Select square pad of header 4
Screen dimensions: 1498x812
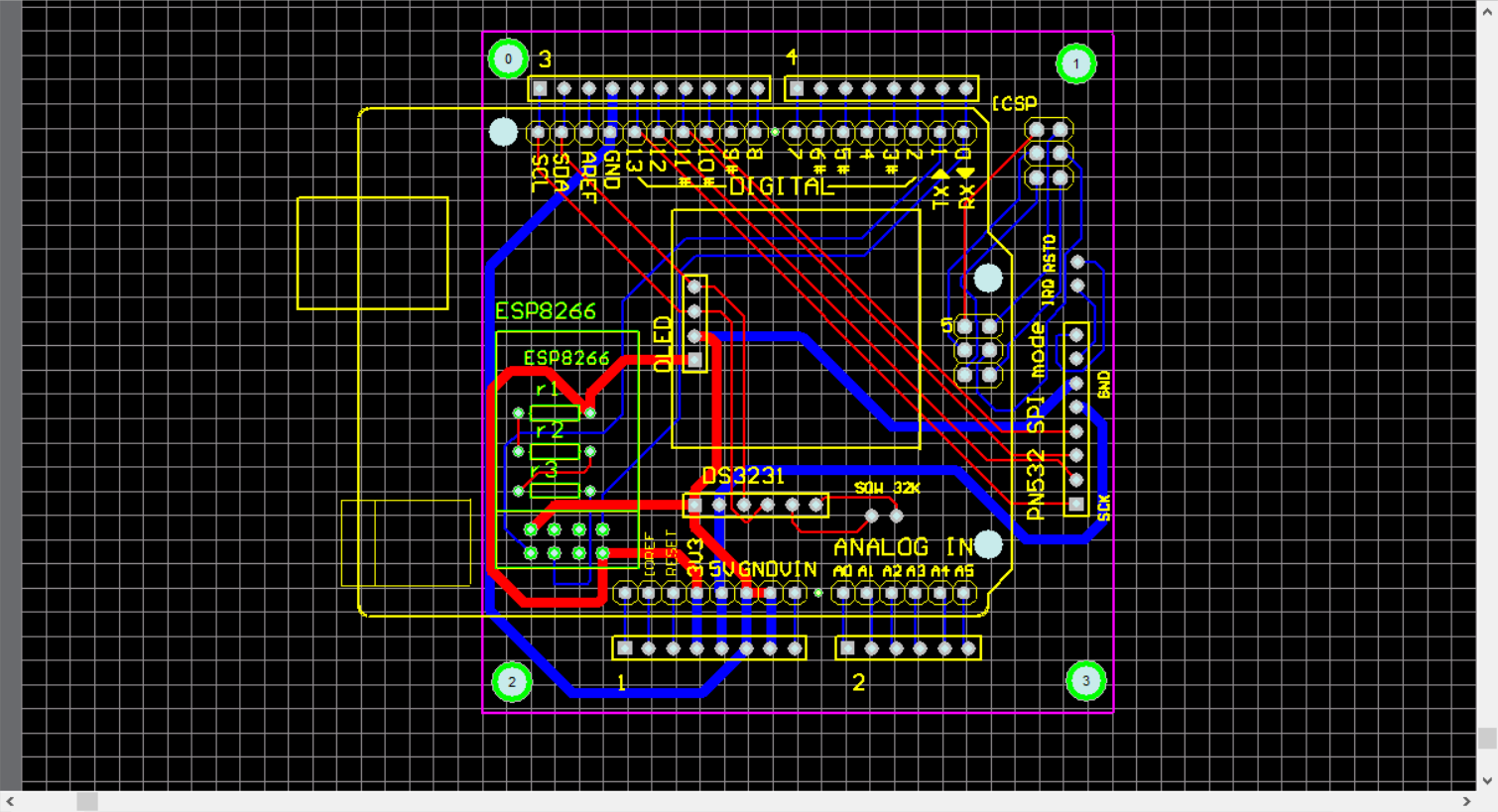click(797, 89)
